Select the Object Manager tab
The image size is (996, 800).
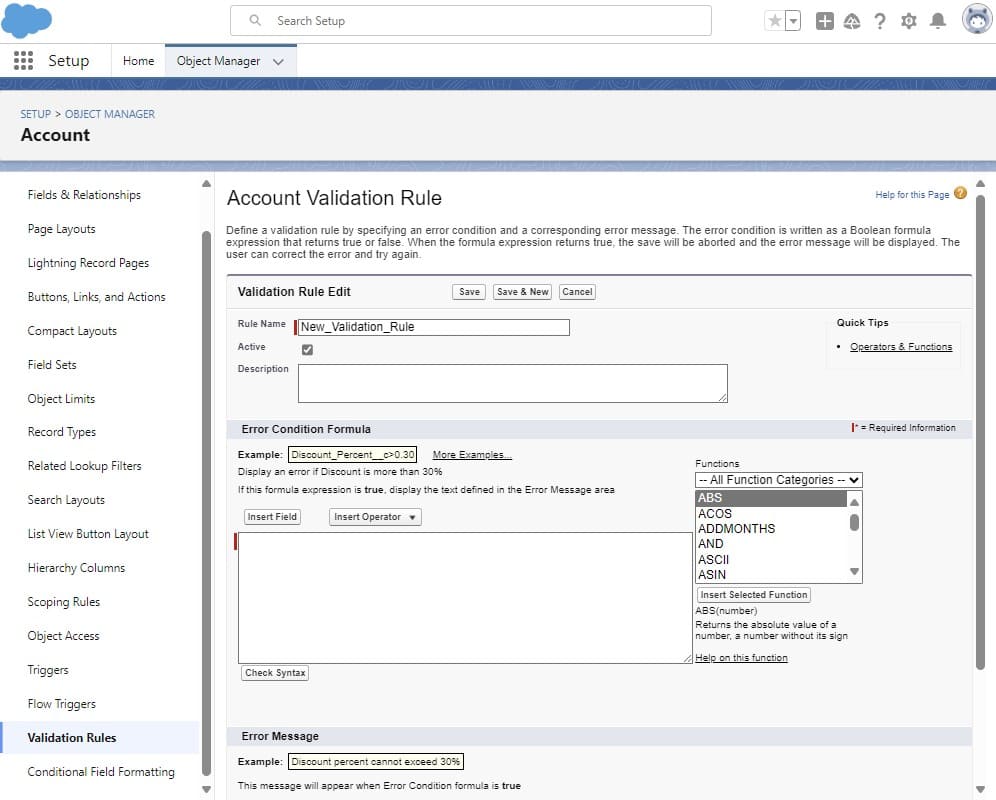219,61
